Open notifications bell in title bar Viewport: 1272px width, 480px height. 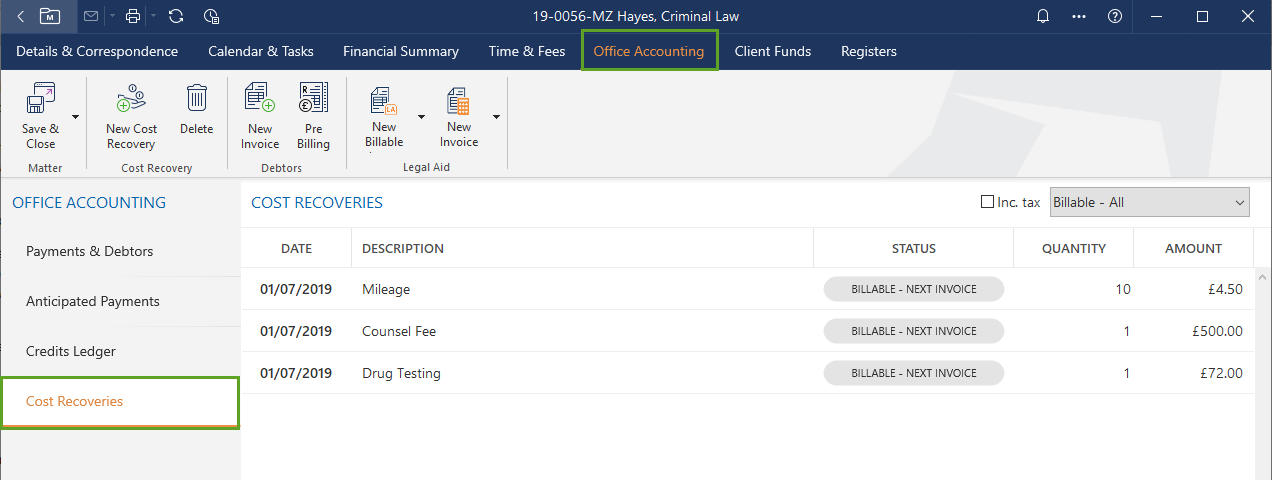coord(1043,16)
